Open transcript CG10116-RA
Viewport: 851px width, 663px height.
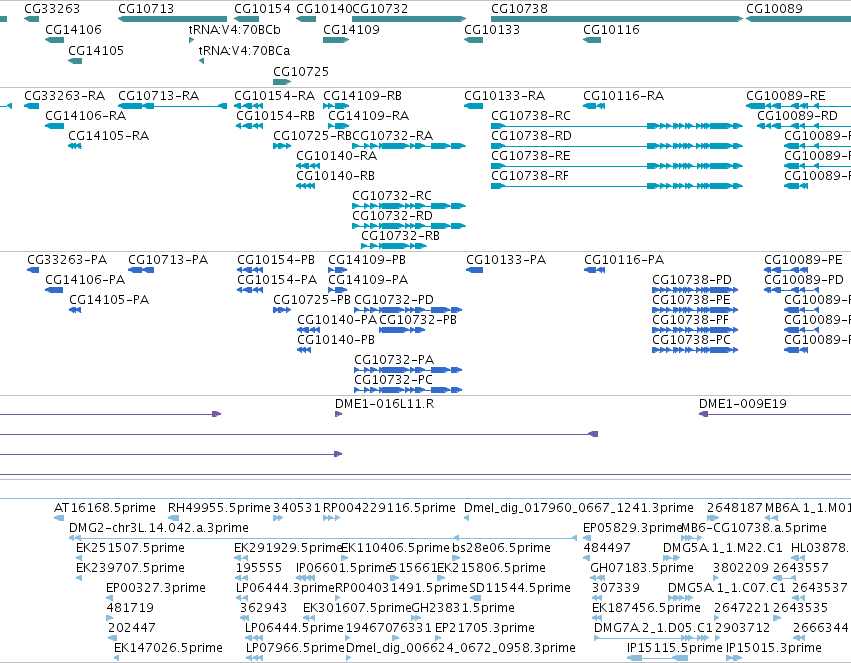pos(624,96)
